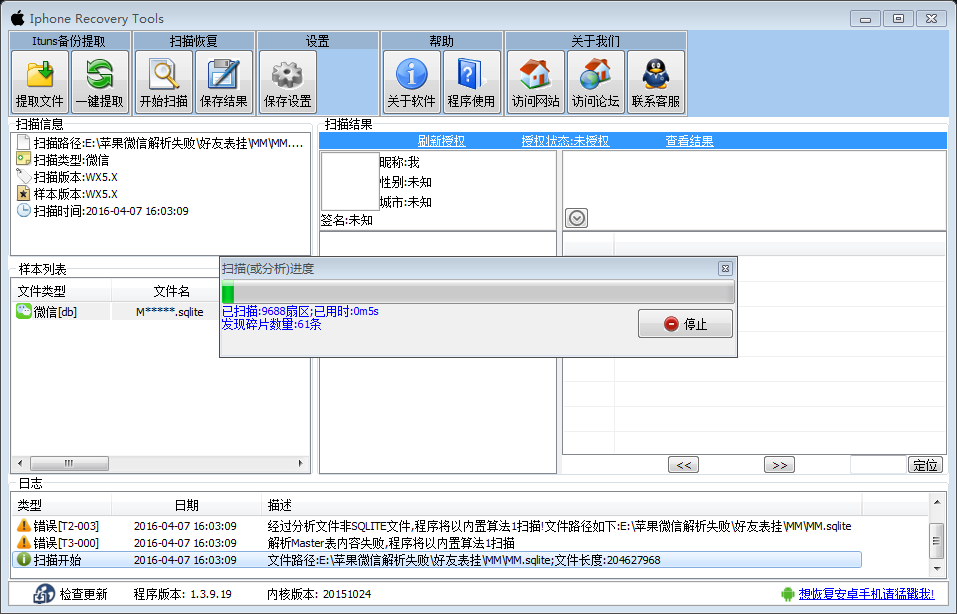Click the Android robot icon in status bar
This screenshot has height=614, width=957.
[788, 594]
